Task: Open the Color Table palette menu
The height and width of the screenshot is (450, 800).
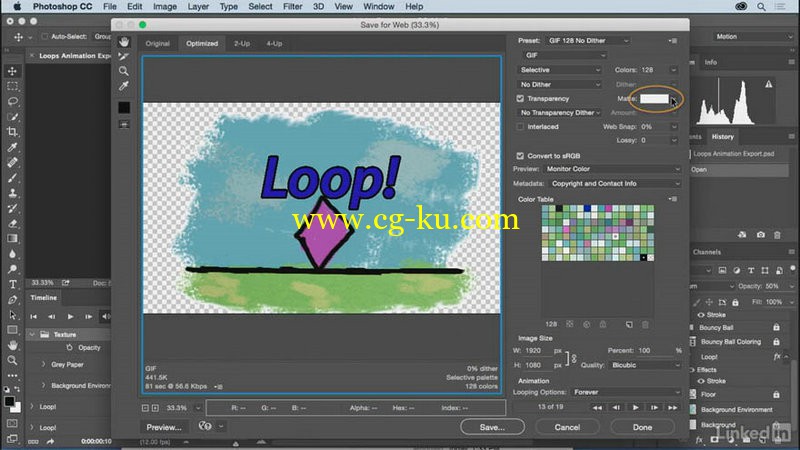Action: [x=673, y=199]
